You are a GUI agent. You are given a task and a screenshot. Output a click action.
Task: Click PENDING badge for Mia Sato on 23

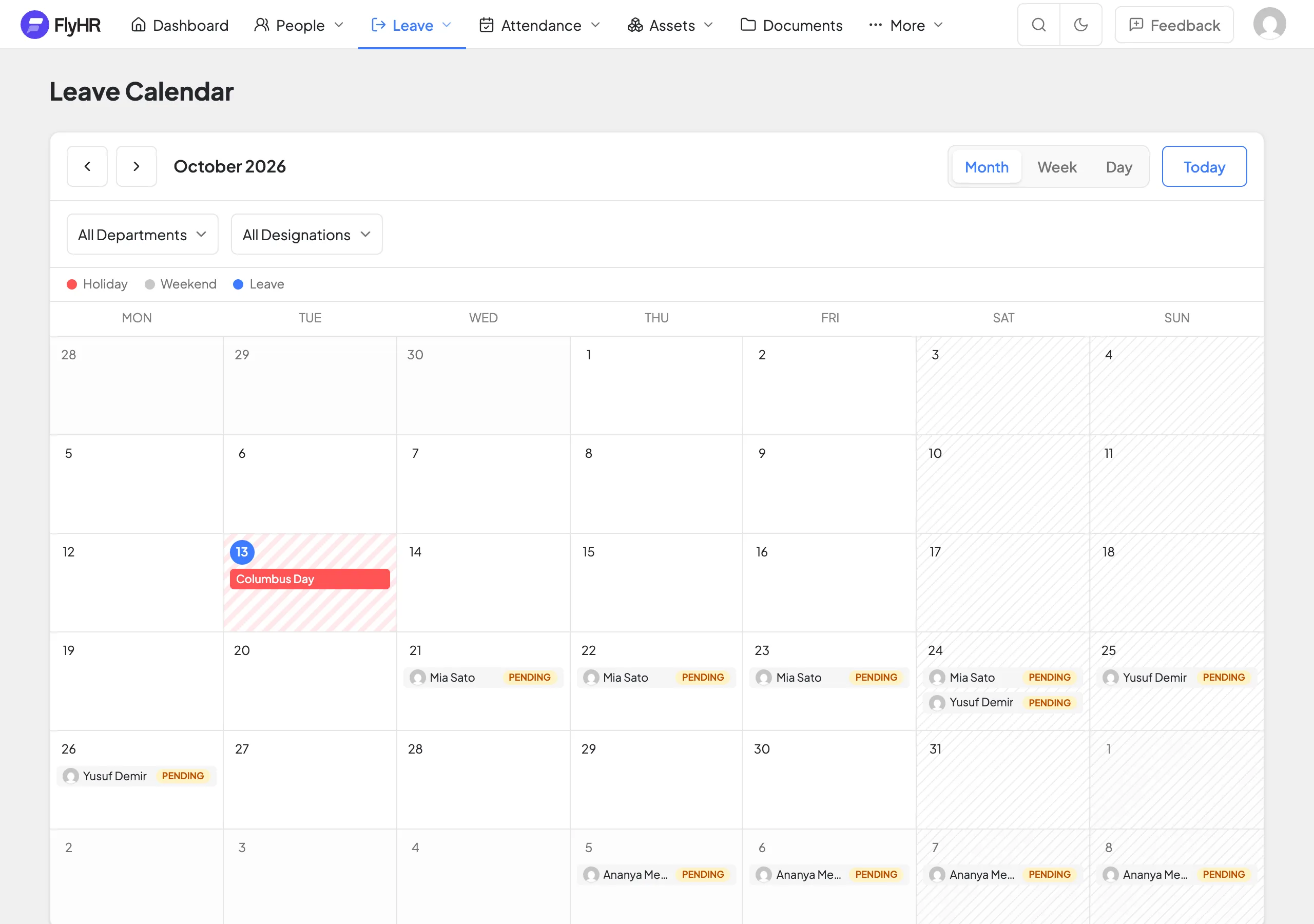(876, 677)
